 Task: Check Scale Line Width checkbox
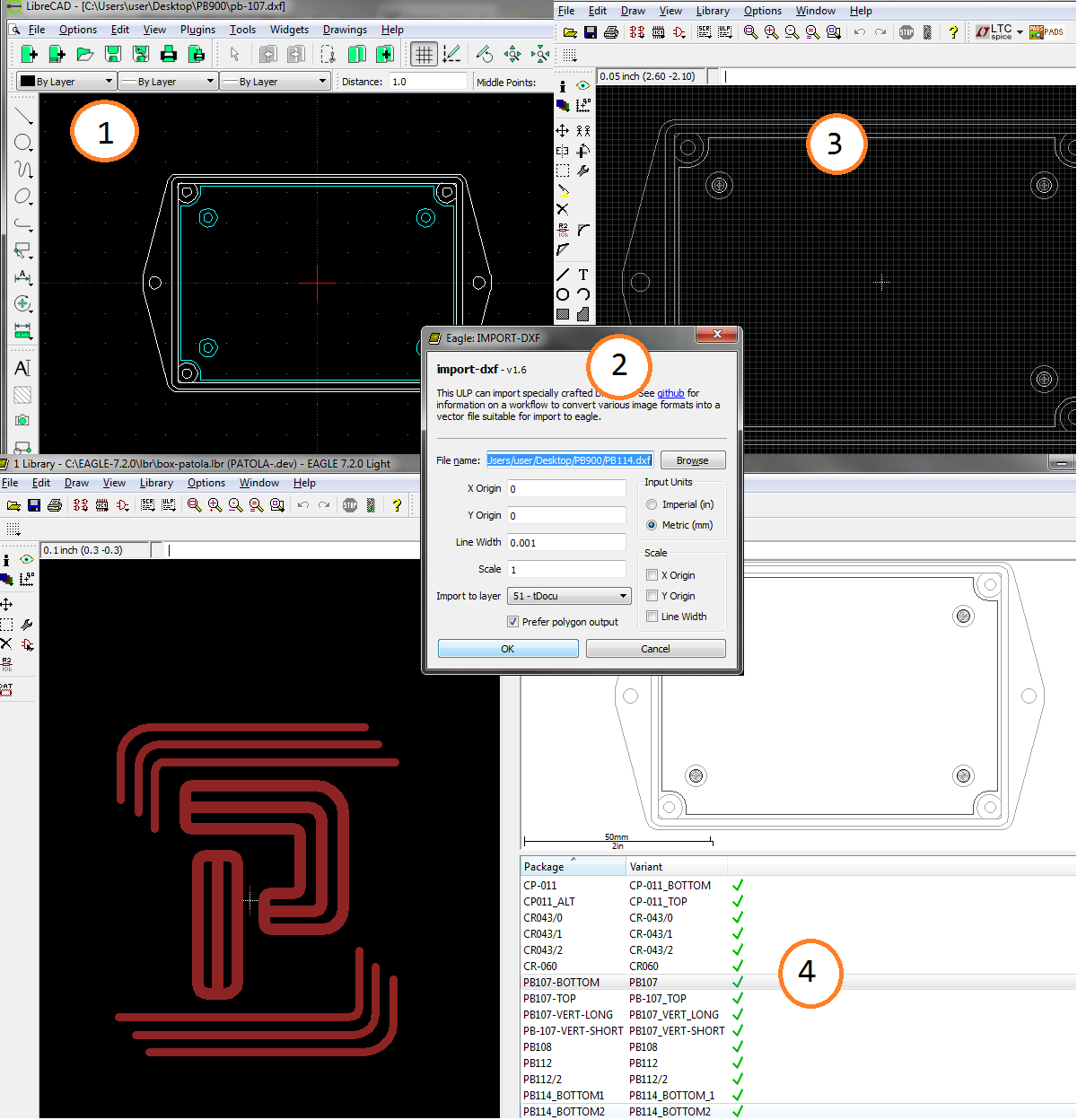click(x=652, y=617)
